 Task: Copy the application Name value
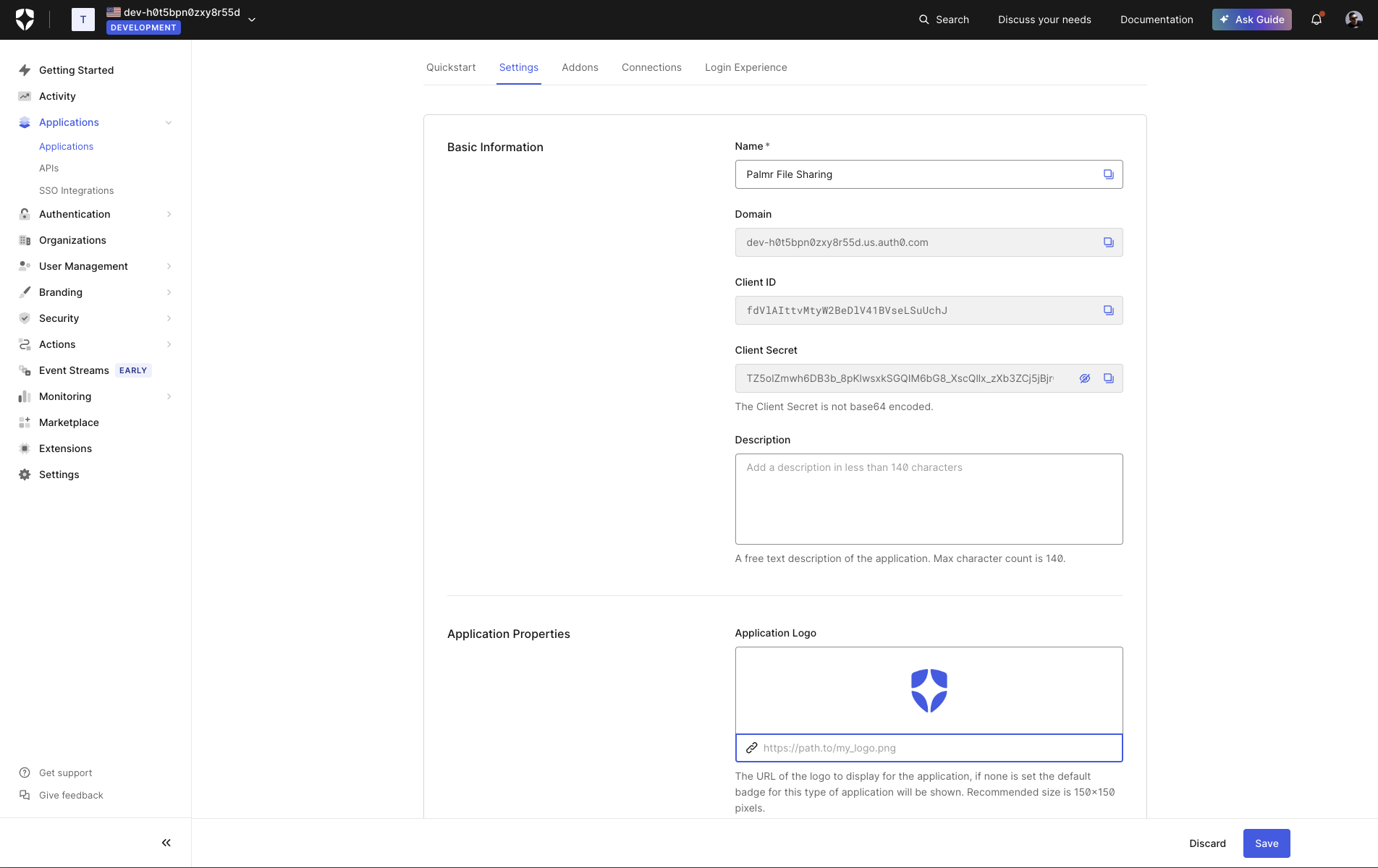[x=1109, y=174]
